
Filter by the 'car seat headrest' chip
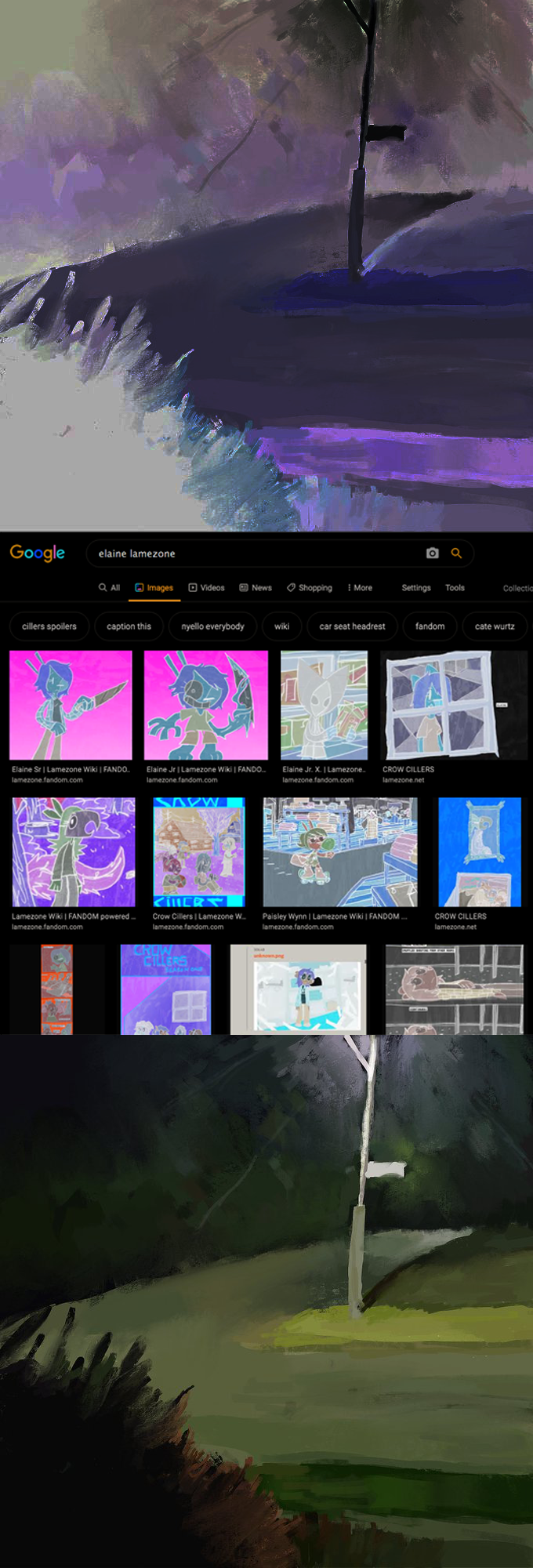352,626
